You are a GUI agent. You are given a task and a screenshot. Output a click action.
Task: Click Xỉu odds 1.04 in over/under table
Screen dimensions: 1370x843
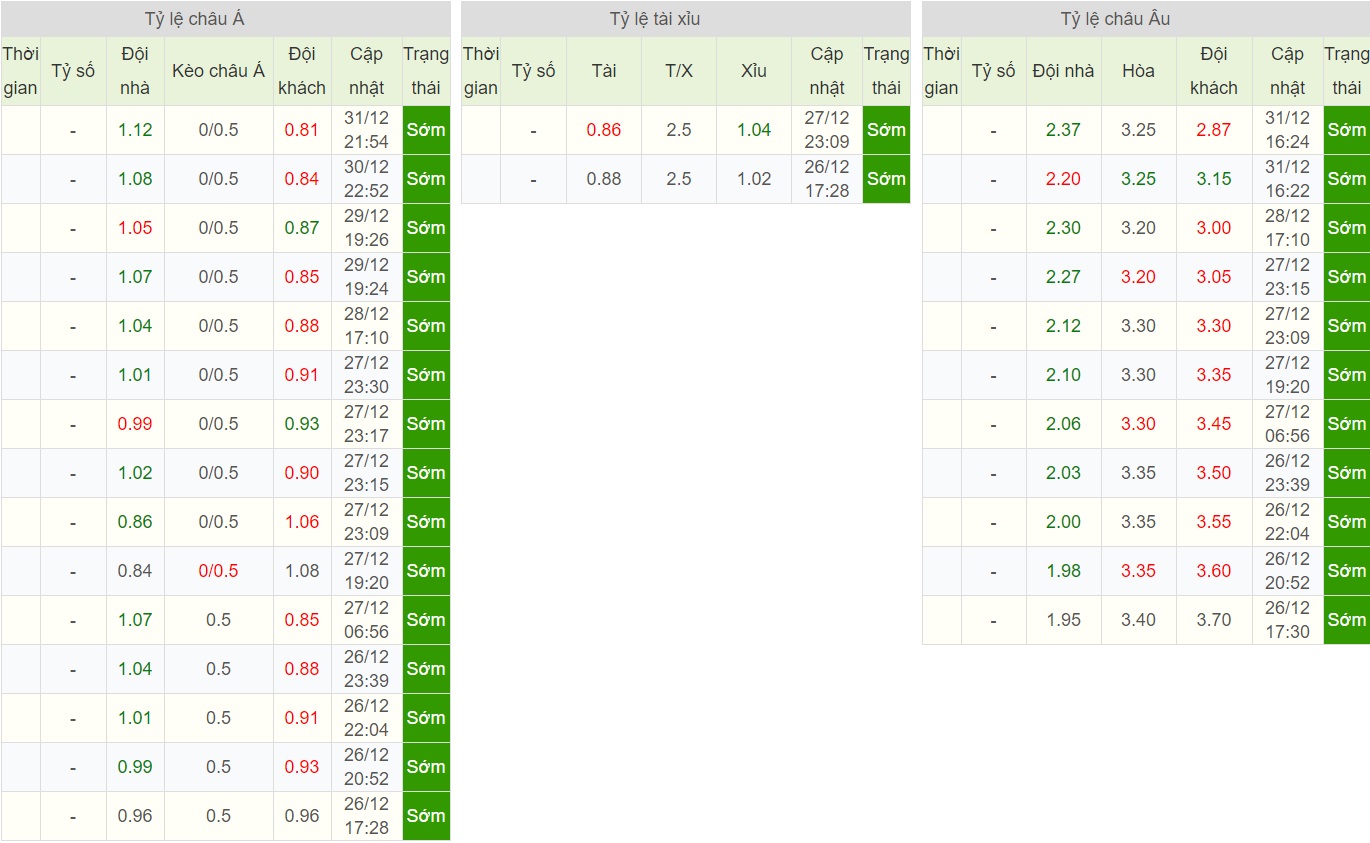coord(754,130)
